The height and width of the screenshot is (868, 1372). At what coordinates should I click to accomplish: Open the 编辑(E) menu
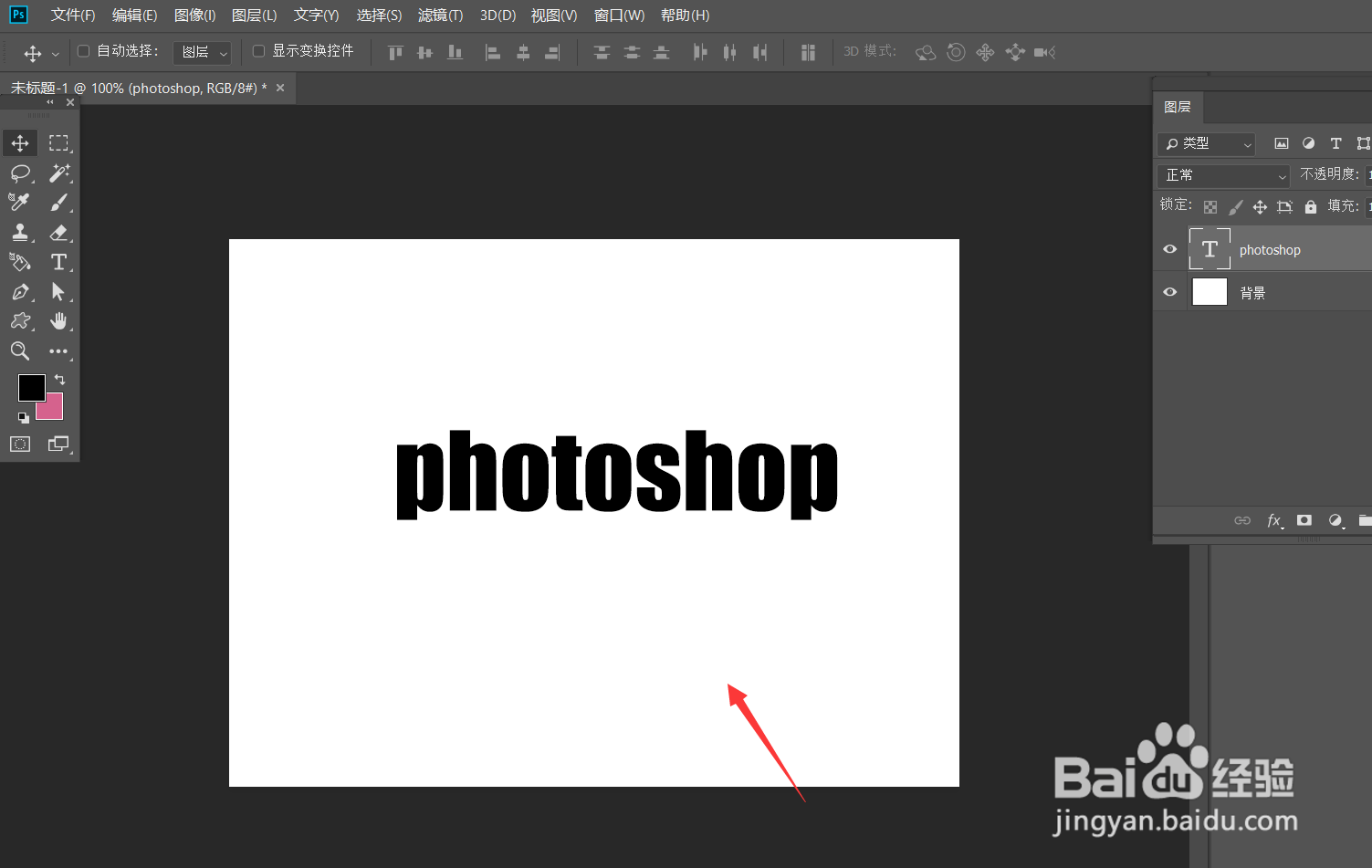click(134, 16)
